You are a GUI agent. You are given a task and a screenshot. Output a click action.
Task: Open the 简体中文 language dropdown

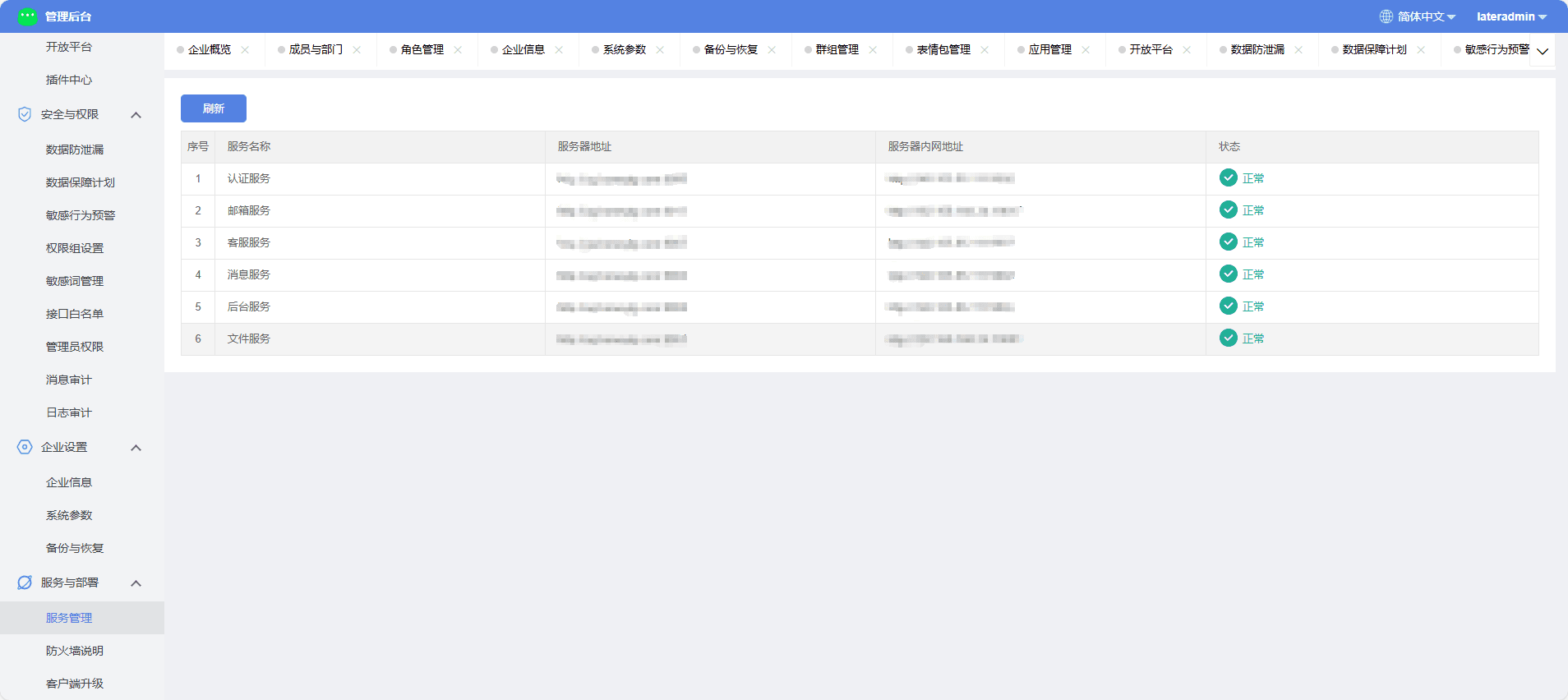pos(1427,16)
